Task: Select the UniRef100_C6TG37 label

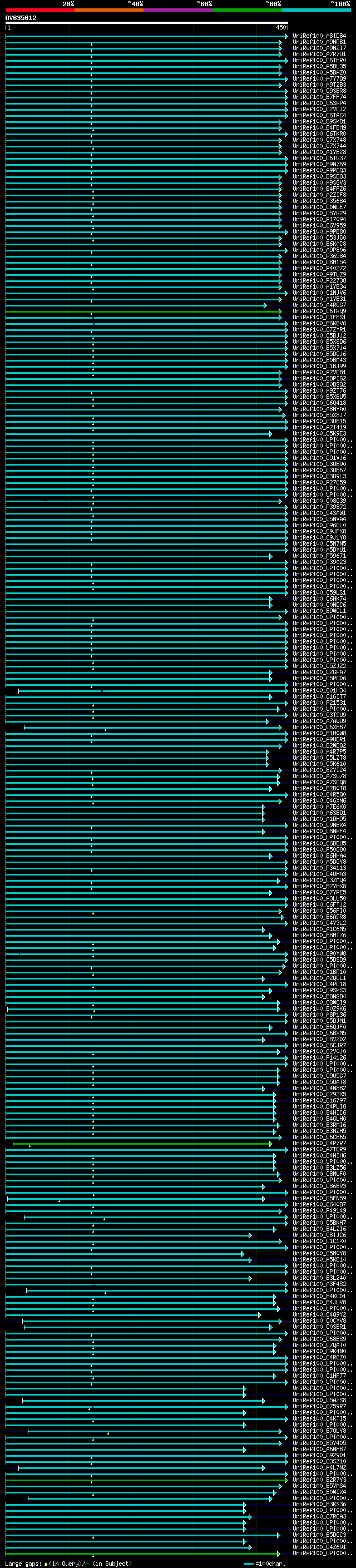Action: tap(319, 159)
